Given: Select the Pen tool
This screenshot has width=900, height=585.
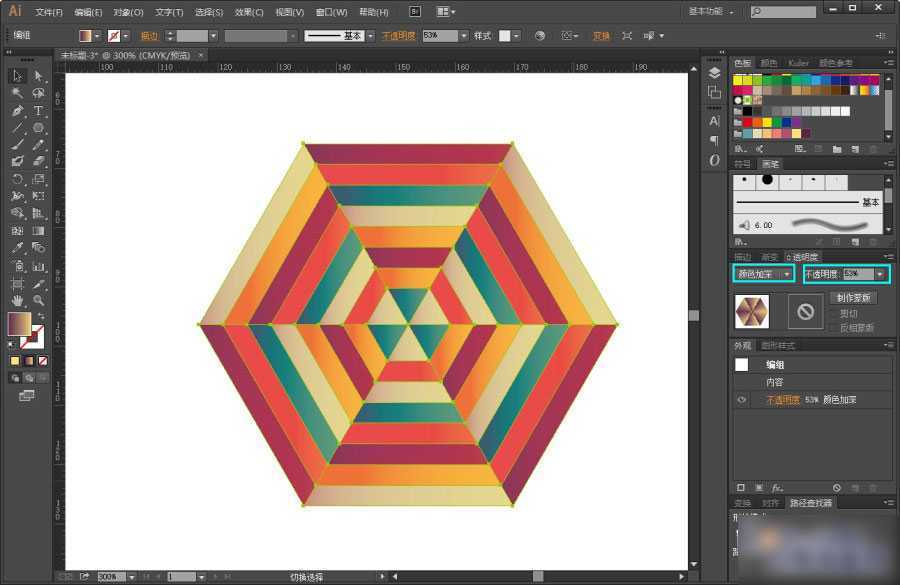Looking at the screenshot, I should (18, 111).
